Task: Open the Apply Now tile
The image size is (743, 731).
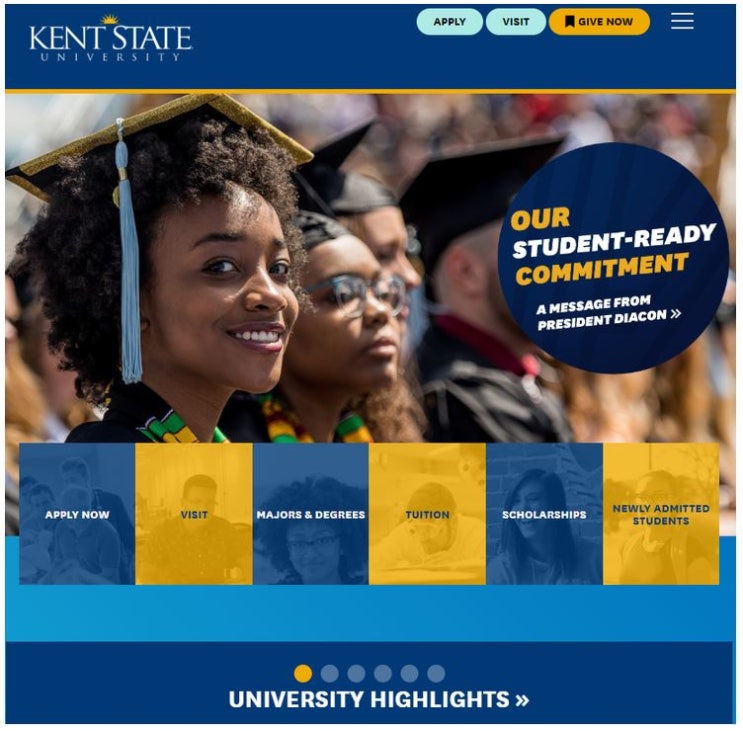Action: (x=77, y=514)
